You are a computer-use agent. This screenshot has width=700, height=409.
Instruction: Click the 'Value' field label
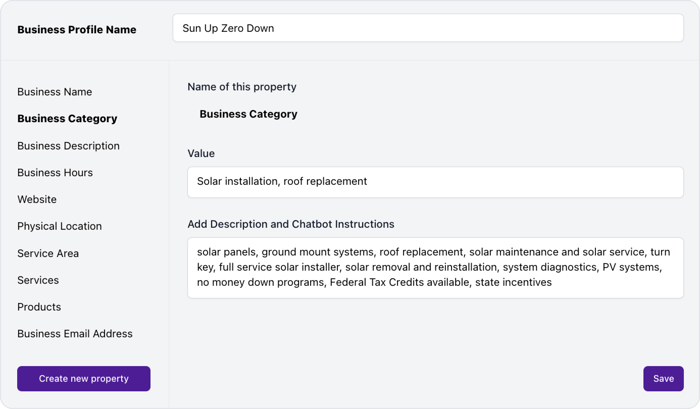[201, 154]
